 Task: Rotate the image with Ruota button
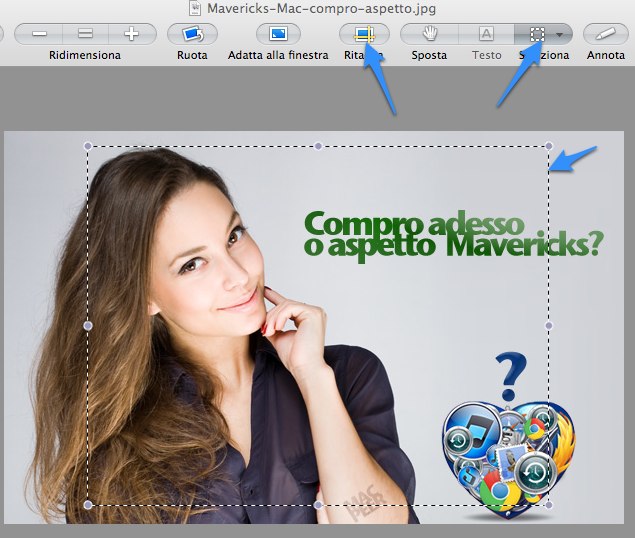(x=192, y=34)
